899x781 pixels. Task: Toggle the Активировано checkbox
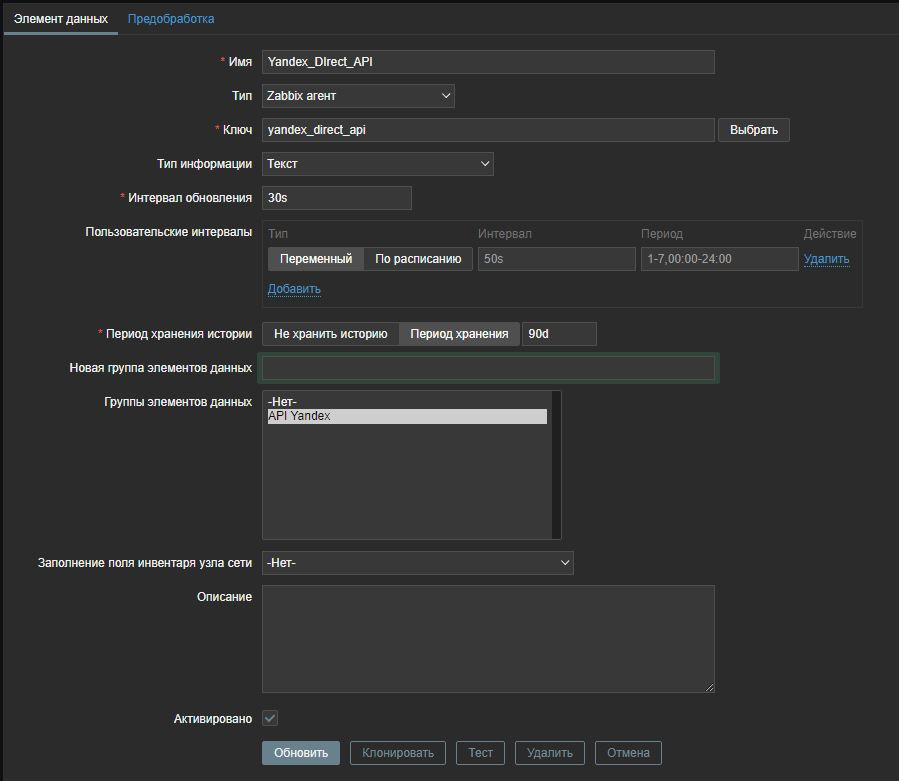point(270,718)
